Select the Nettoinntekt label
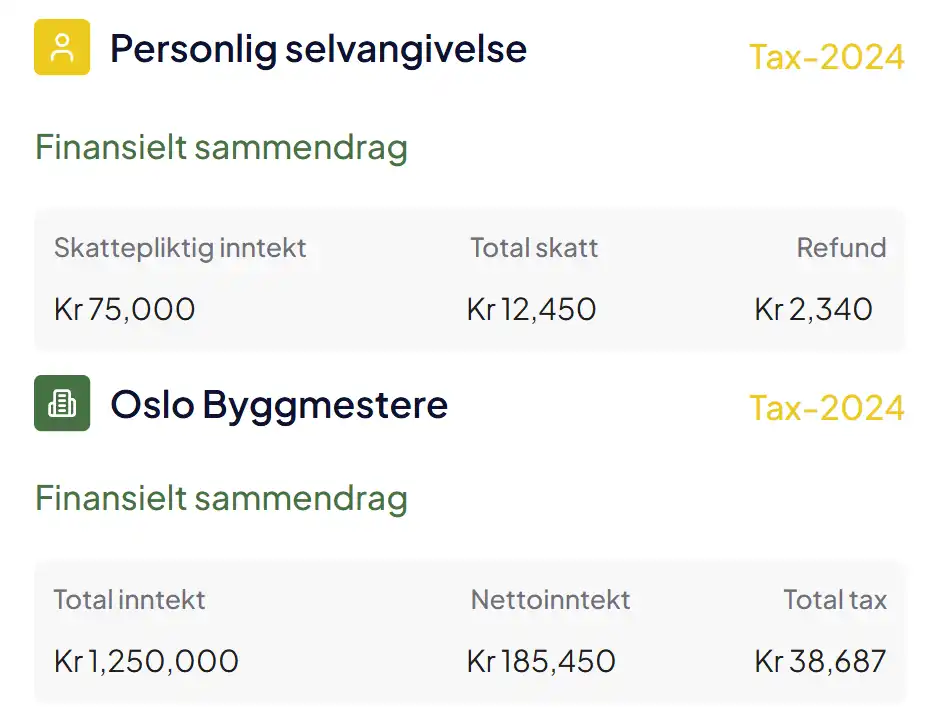The width and height of the screenshot is (940, 726). [x=550, y=600]
